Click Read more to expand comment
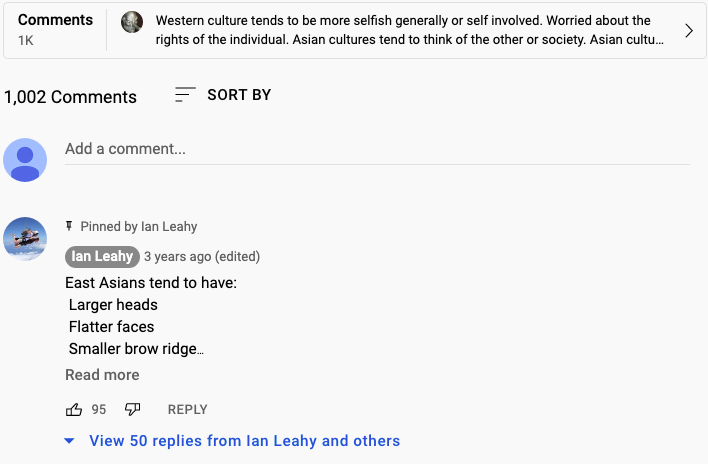The height and width of the screenshot is (464, 708). (x=102, y=375)
